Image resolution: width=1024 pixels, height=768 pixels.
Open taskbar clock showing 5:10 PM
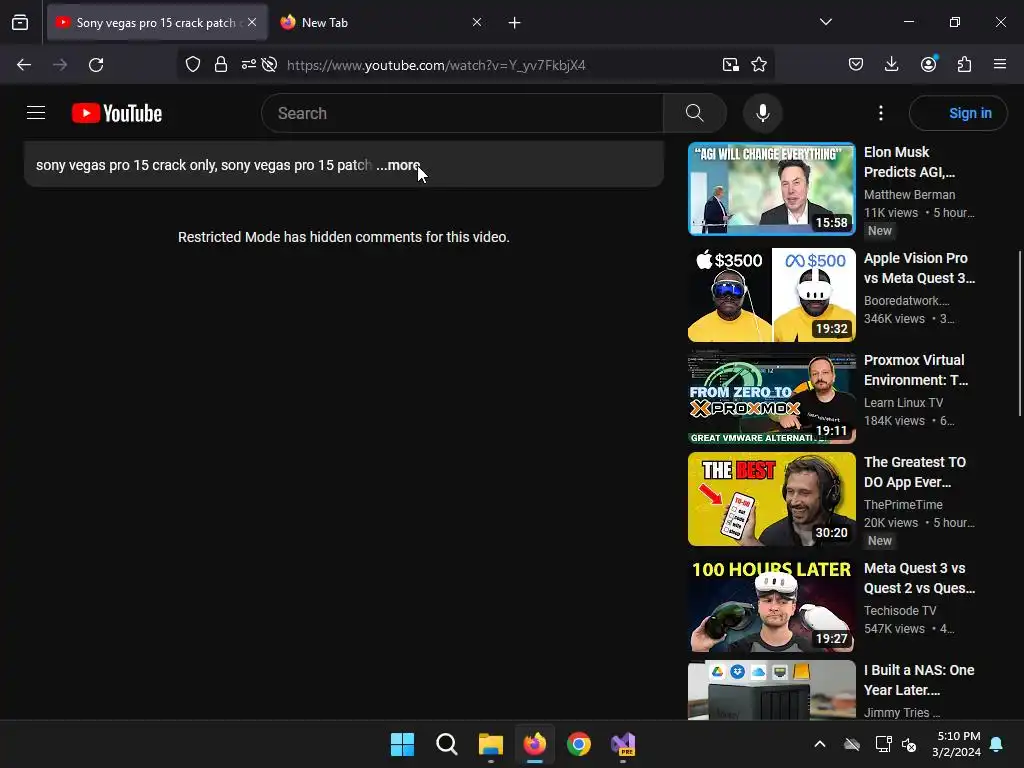pyautogui.click(x=956, y=744)
